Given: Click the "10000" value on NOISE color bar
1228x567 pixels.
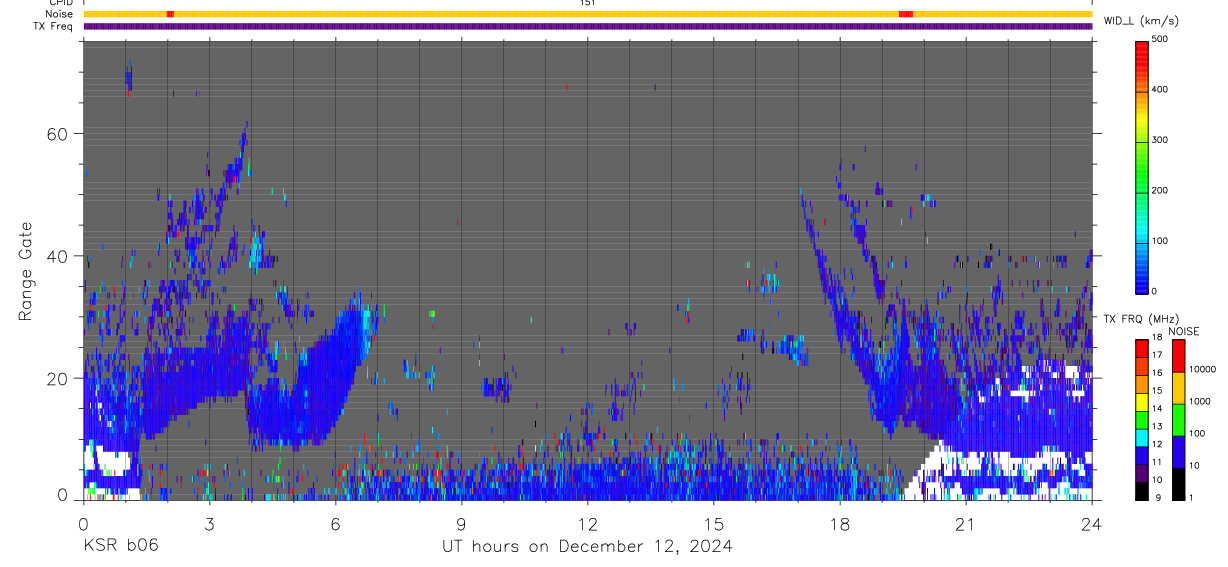Looking at the screenshot, I should pyautogui.click(x=1203, y=369).
